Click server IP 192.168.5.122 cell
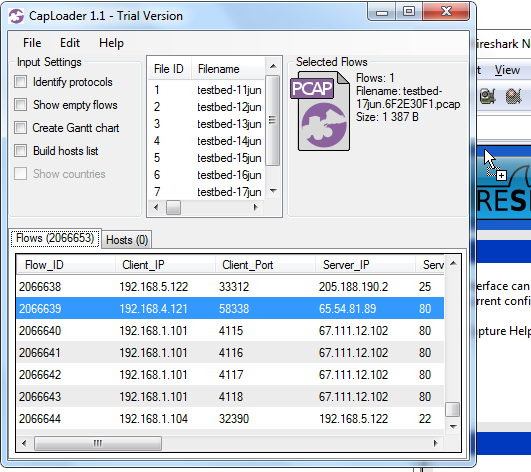 [353, 419]
